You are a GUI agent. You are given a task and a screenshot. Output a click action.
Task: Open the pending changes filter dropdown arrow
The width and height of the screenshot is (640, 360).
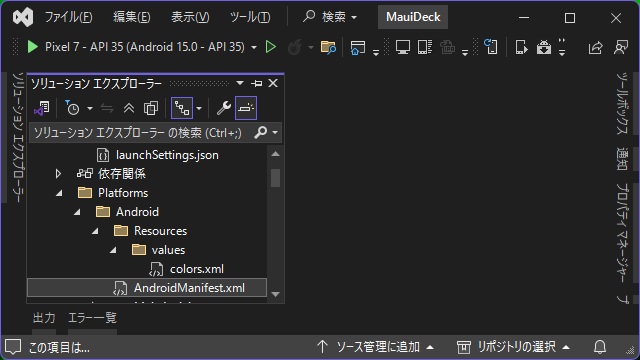(90, 109)
